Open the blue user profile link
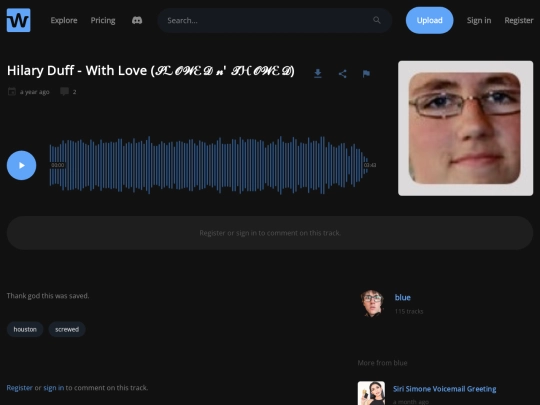 402,298
